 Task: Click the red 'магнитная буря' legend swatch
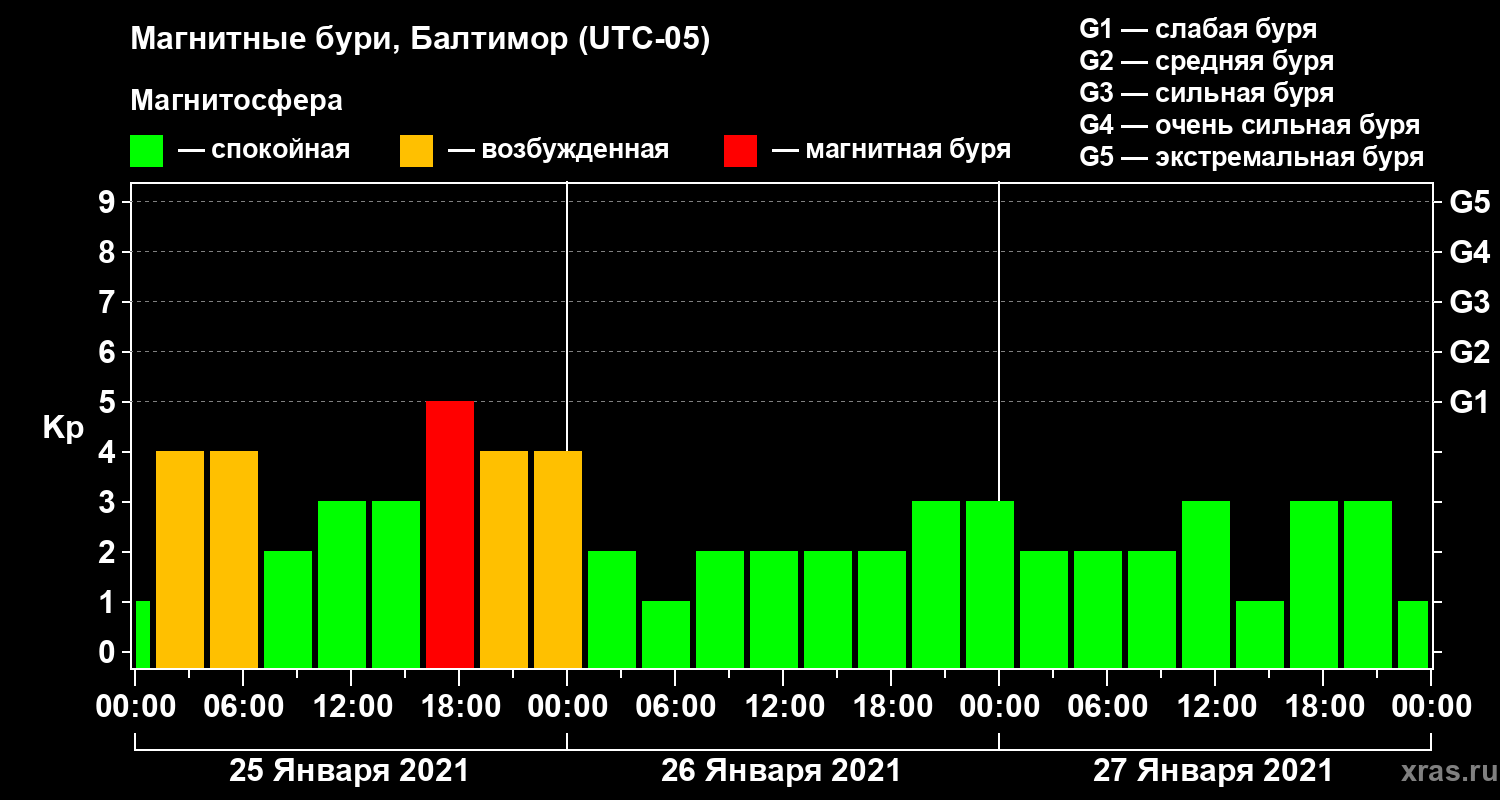740,151
